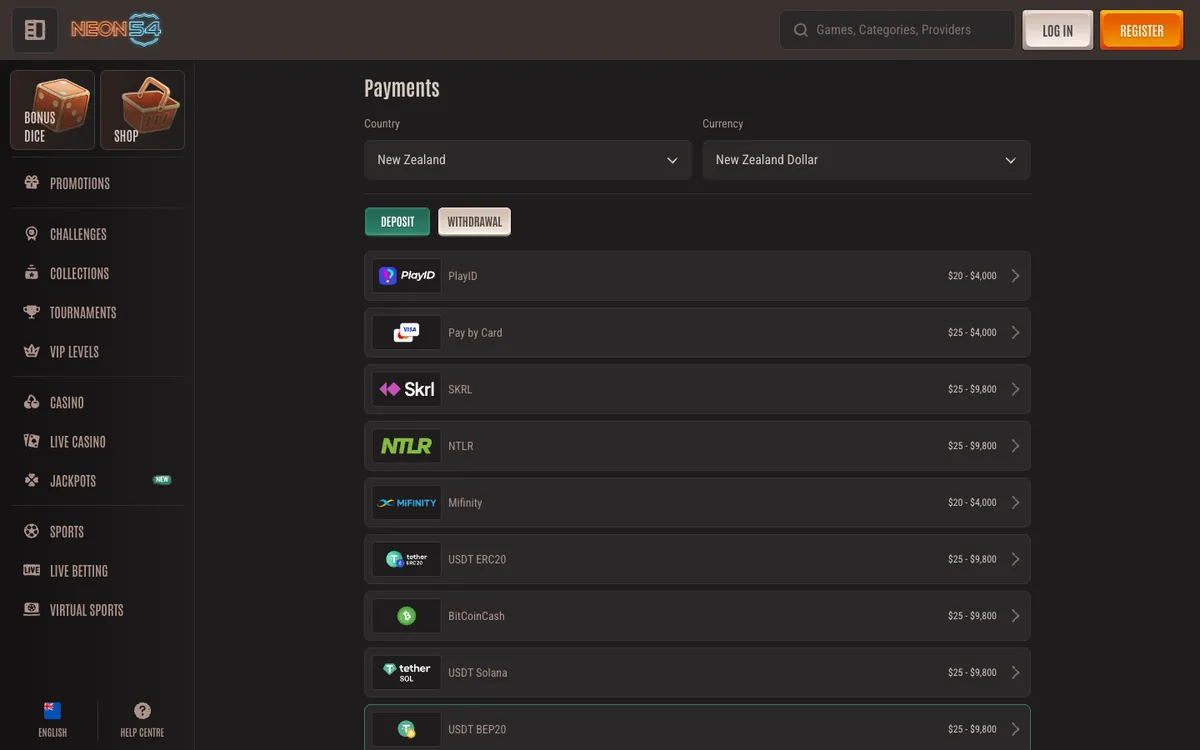Expand the USDT ERC20 row chevron

tap(1015, 559)
